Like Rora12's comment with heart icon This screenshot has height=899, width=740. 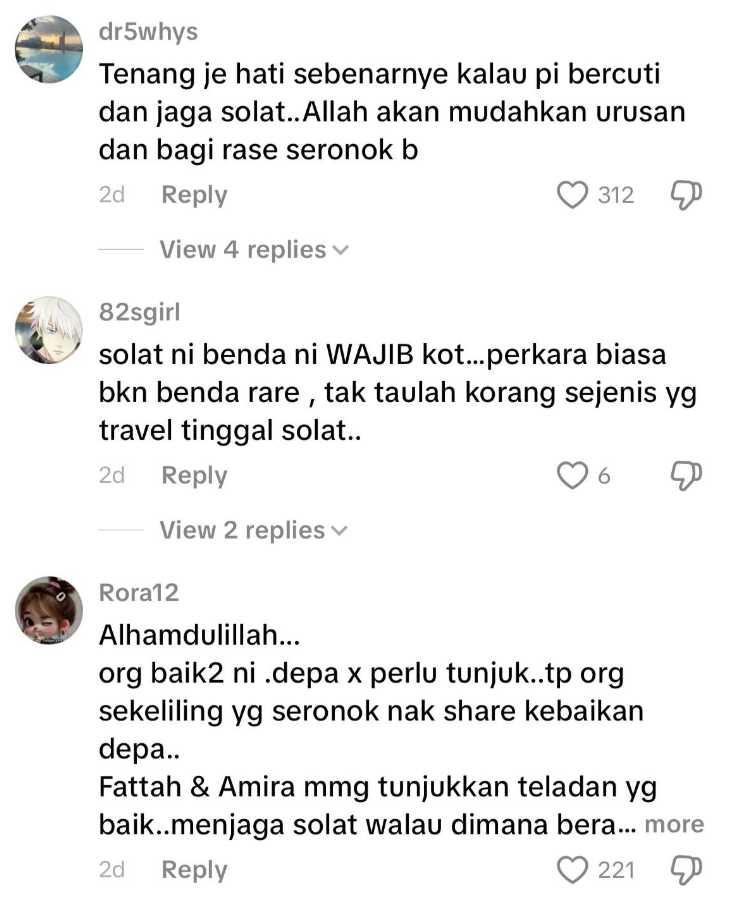[x=572, y=870]
